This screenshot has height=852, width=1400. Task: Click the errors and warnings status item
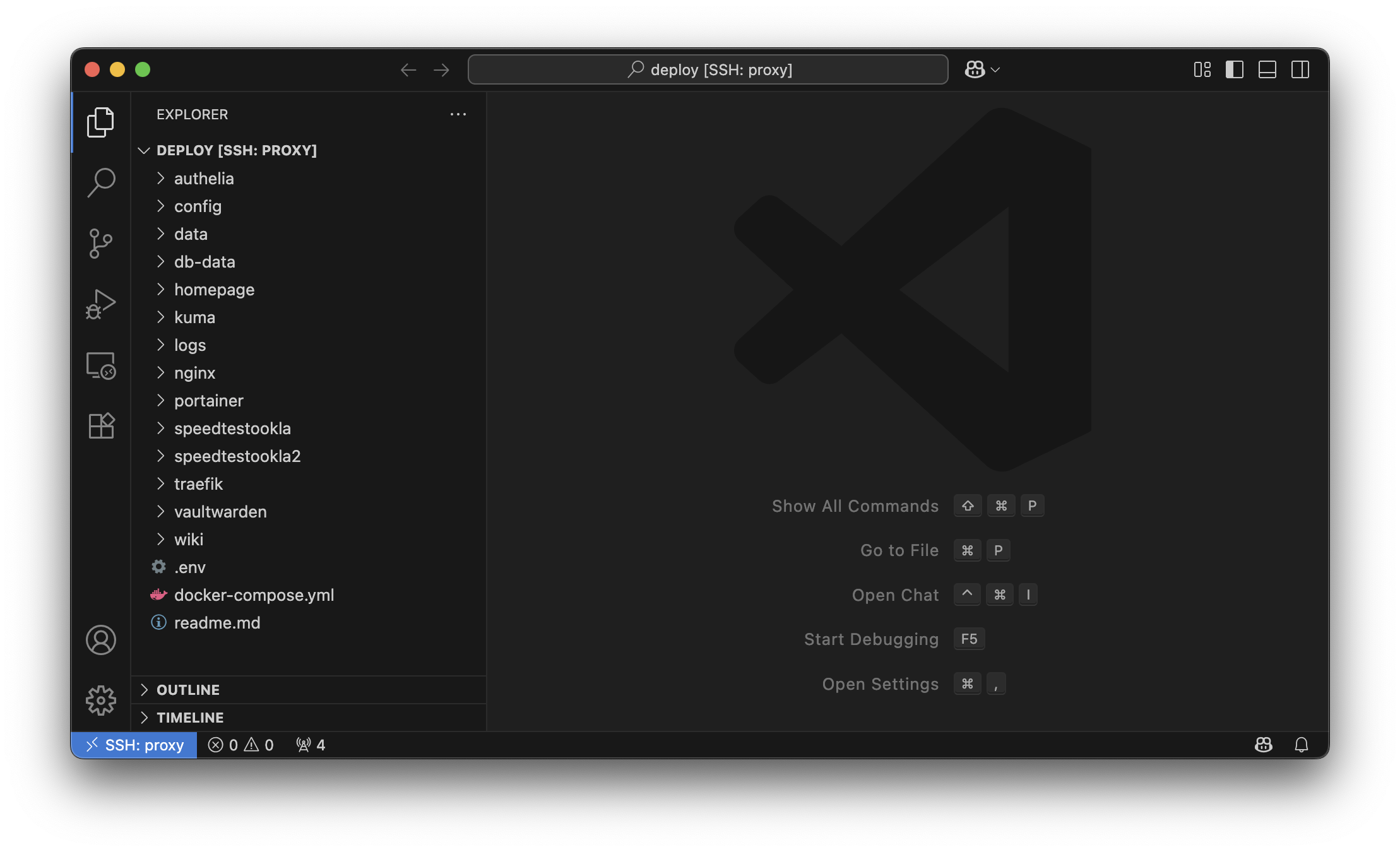pos(241,745)
